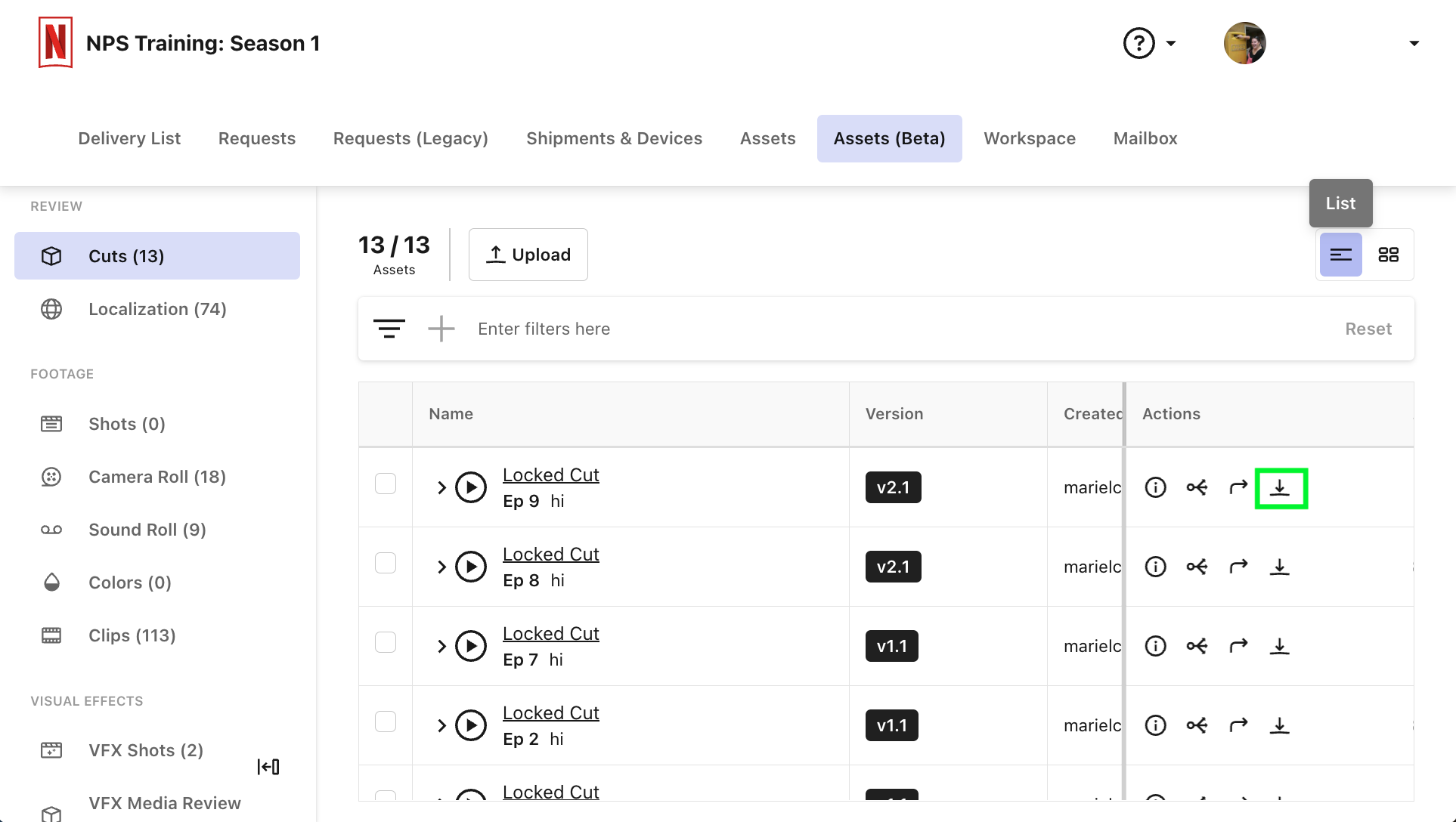Click the Camera Roll sidebar icon
The height and width of the screenshot is (822, 1456).
51,477
